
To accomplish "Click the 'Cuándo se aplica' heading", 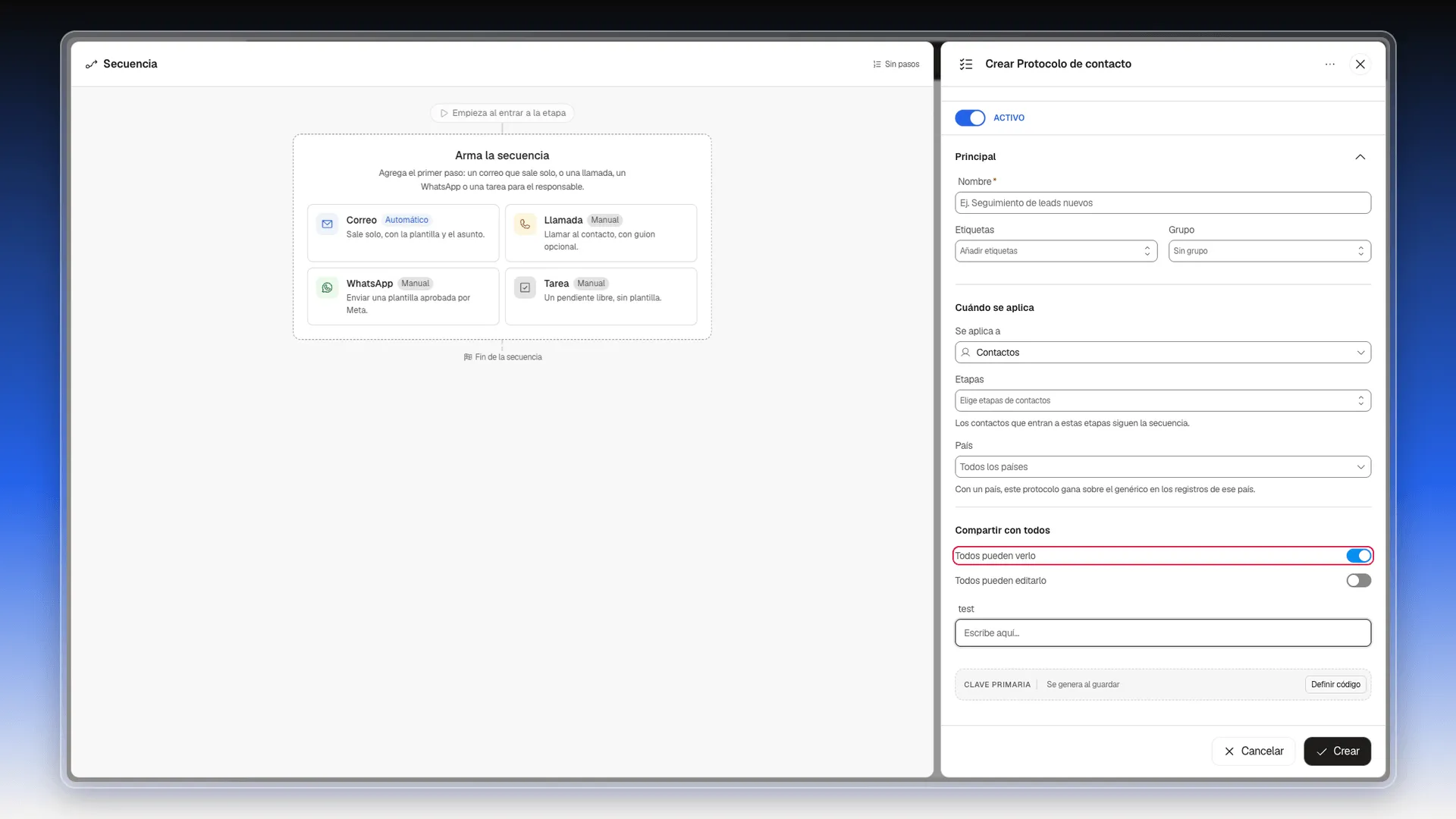I will [x=994, y=308].
